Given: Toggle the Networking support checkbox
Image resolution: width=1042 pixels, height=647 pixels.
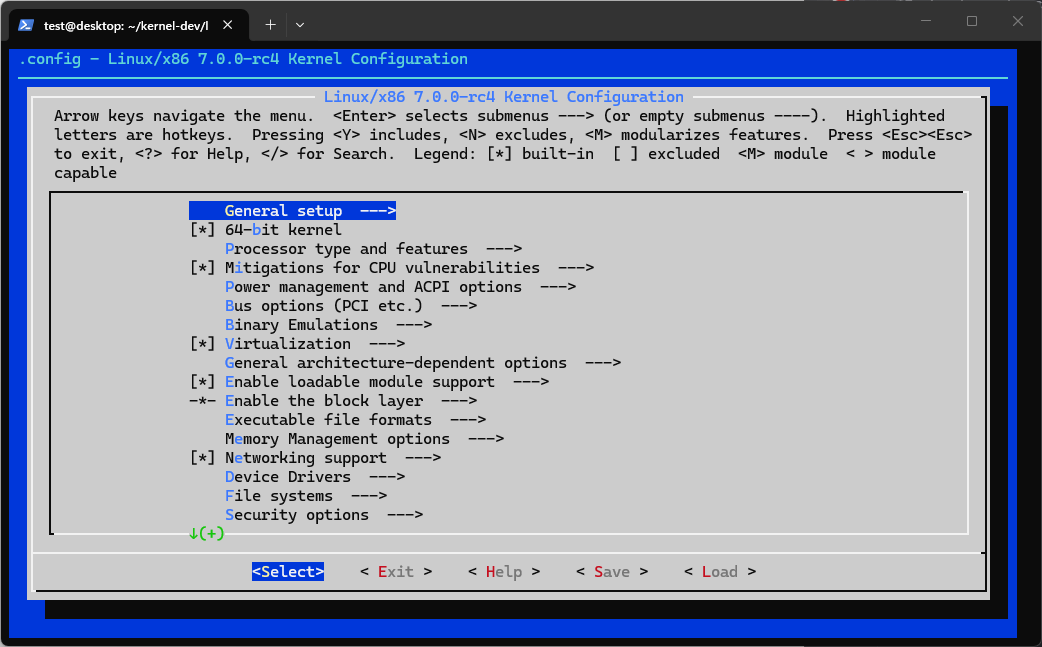Looking at the screenshot, I should pos(203,458).
